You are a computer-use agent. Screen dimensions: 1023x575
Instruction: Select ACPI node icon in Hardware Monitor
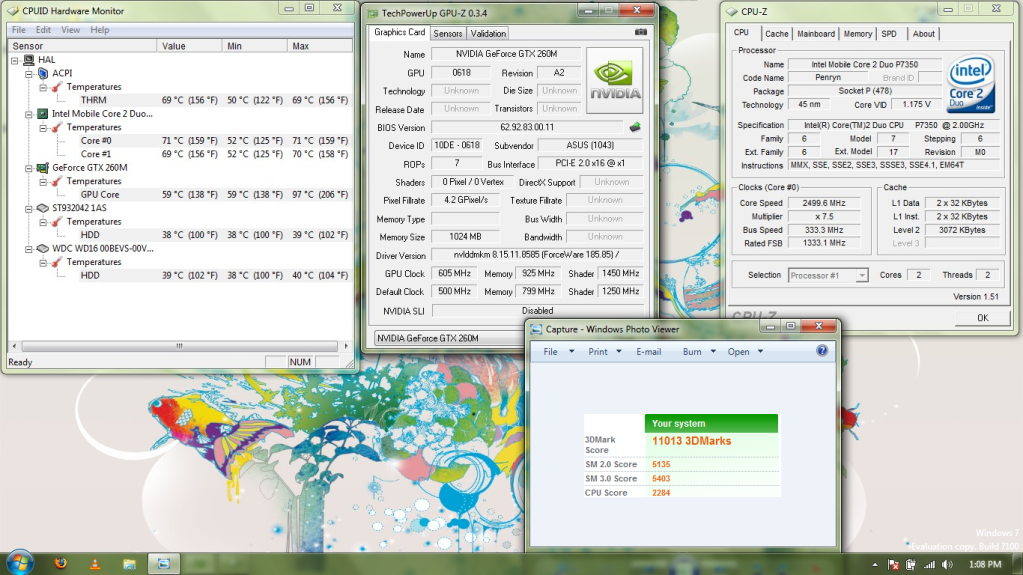pos(43,73)
